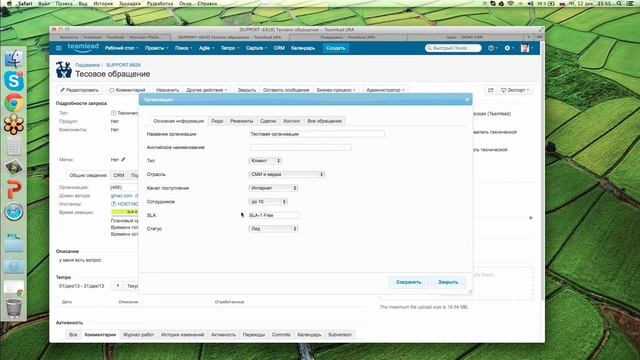Click the teamlead logo

[x=83, y=48]
